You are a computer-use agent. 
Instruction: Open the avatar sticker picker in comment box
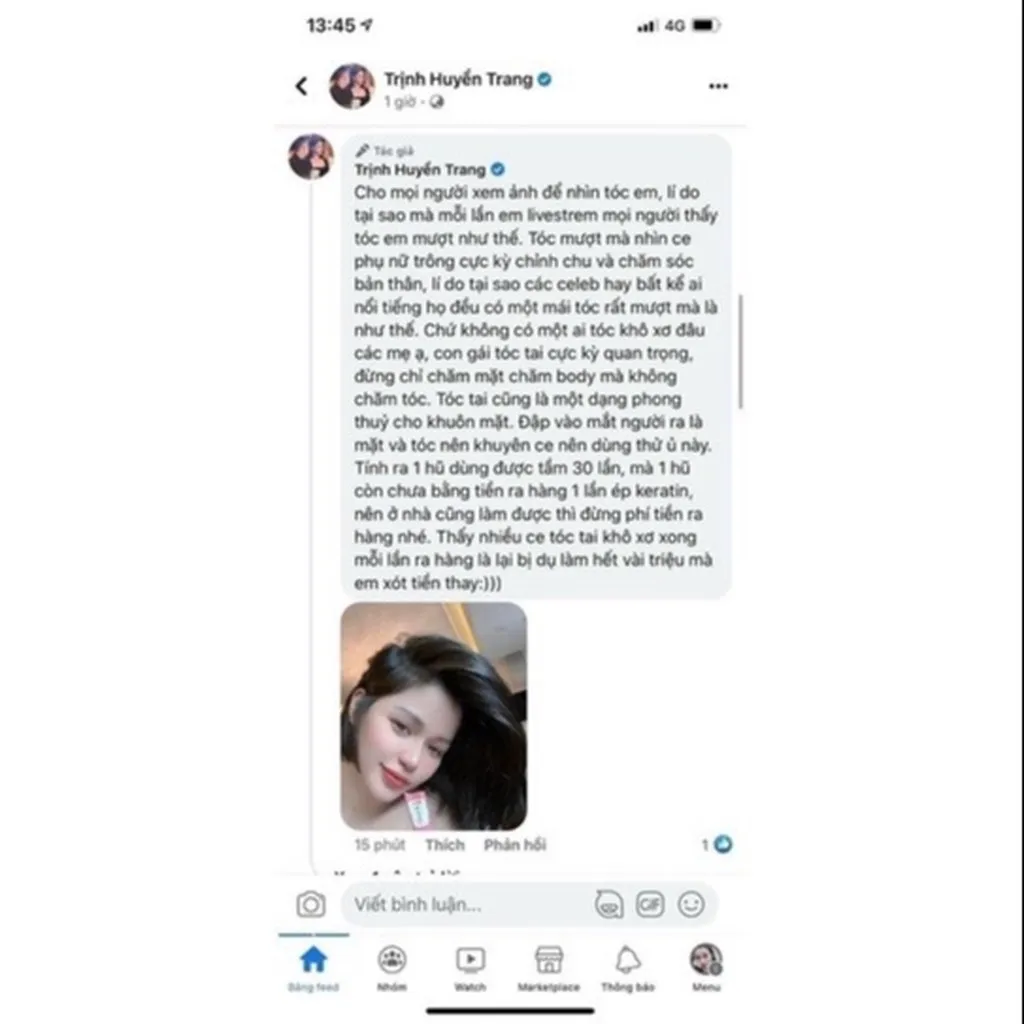(x=609, y=904)
